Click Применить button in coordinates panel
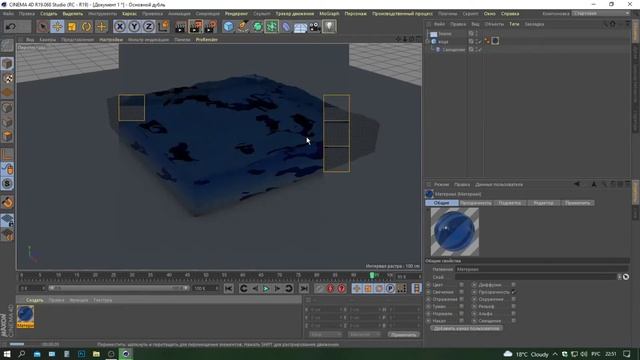Image resolution: width=640 pixels, height=360 pixels. click(403, 335)
